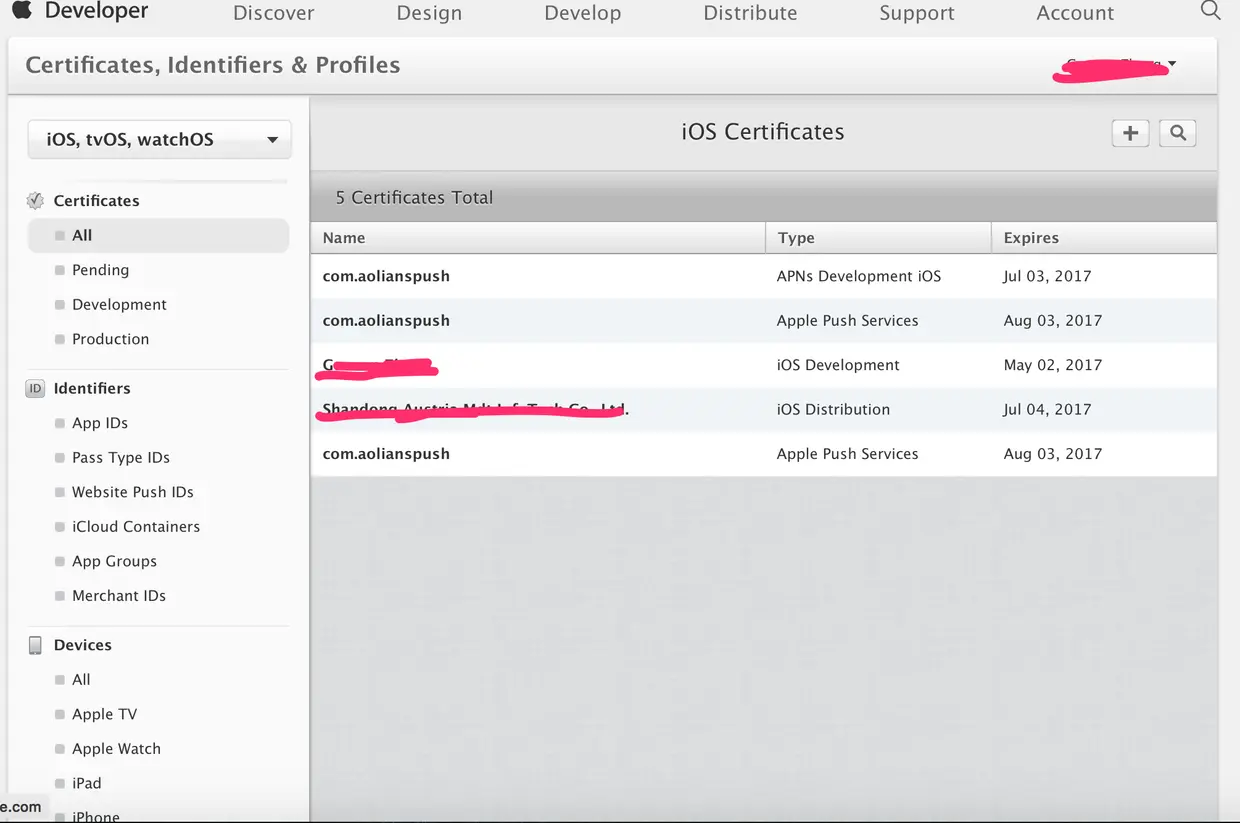This screenshot has width=1240, height=823.
Task: Click the Certificates section heading
Action: [96, 200]
